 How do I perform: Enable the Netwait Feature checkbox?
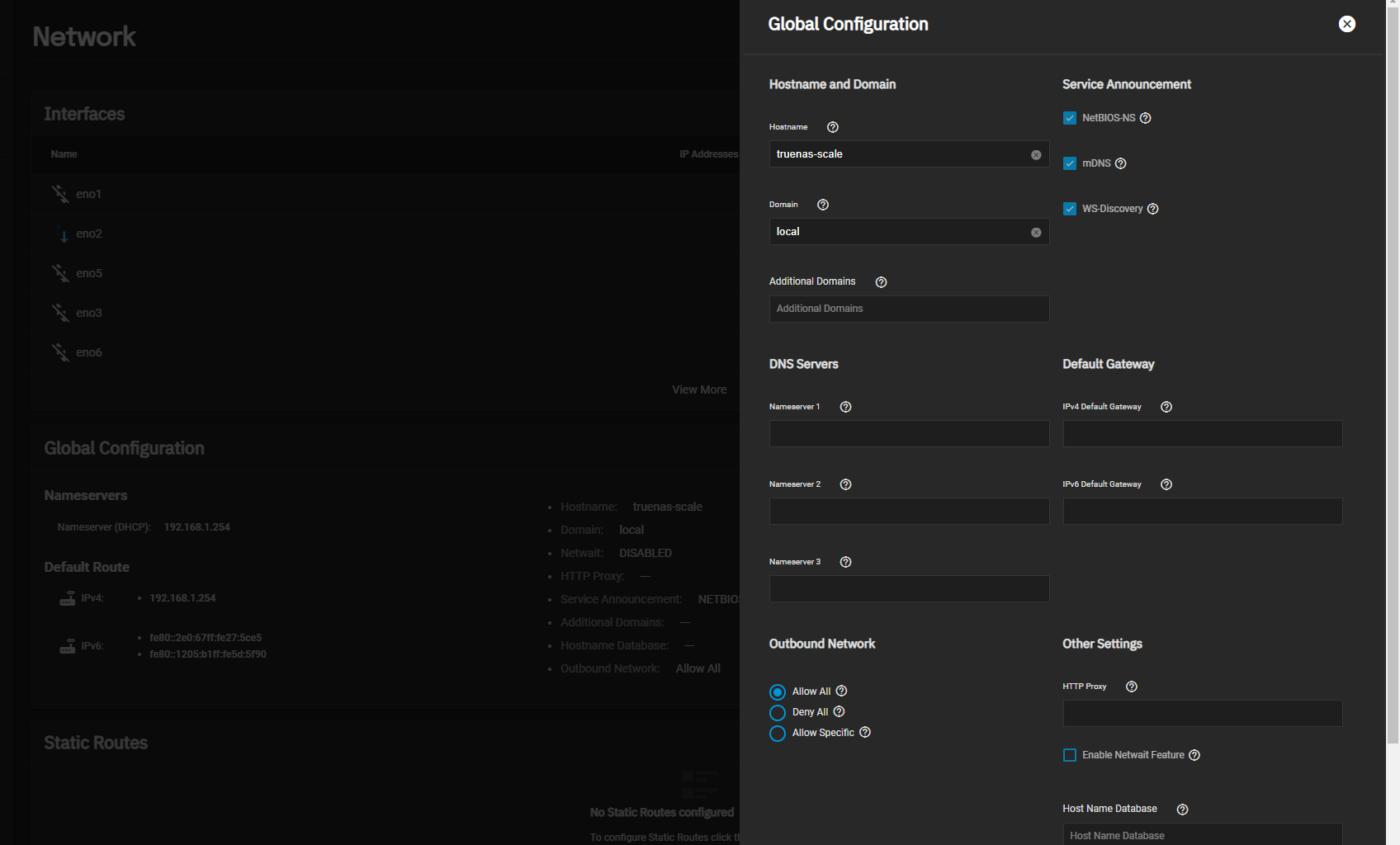point(1069,755)
